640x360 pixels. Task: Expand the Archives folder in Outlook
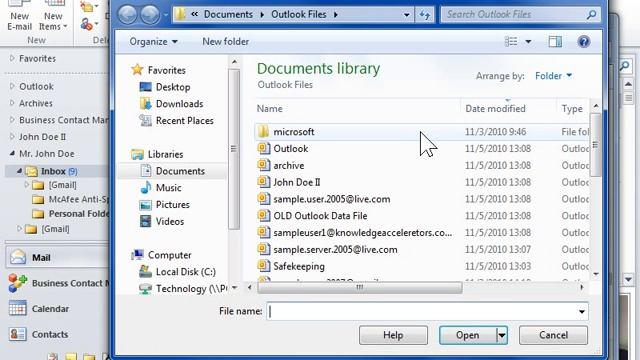click(x=12, y=103)
